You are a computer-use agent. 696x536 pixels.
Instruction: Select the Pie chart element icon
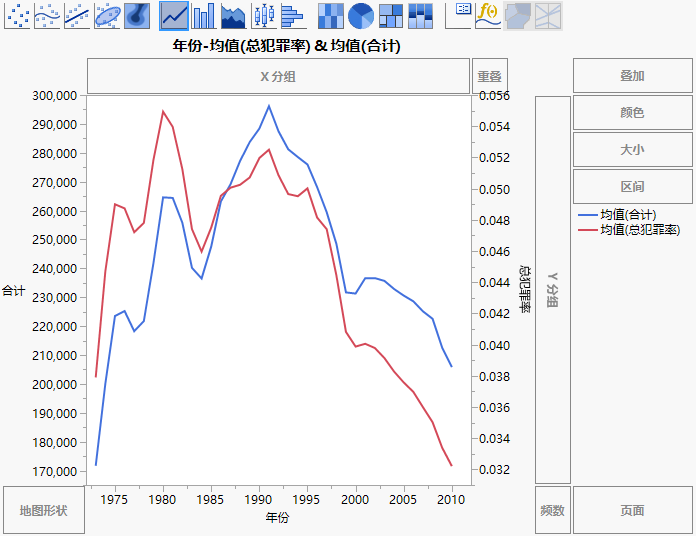[x=361, y=15]
